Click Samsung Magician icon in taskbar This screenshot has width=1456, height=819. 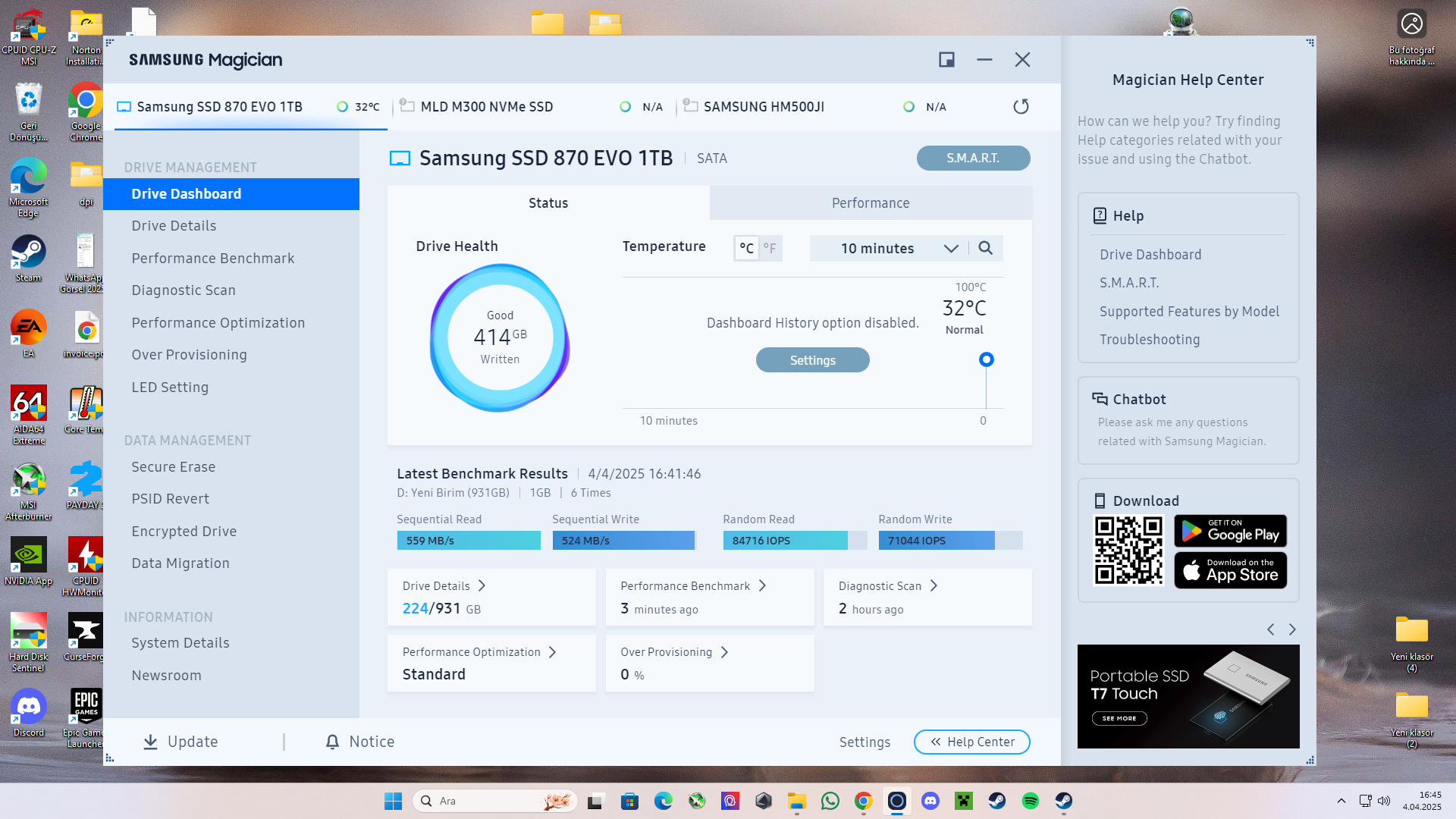click(896, 801)
